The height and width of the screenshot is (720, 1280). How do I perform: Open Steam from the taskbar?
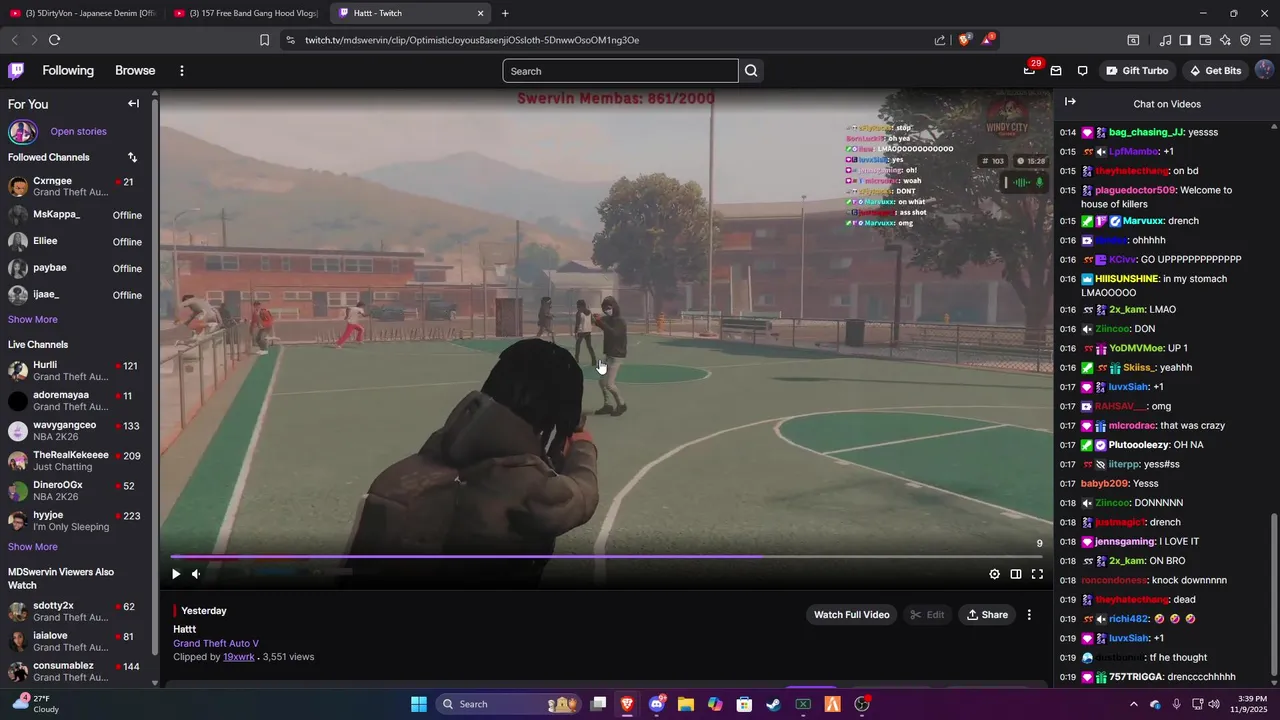(x=773, y=704)
